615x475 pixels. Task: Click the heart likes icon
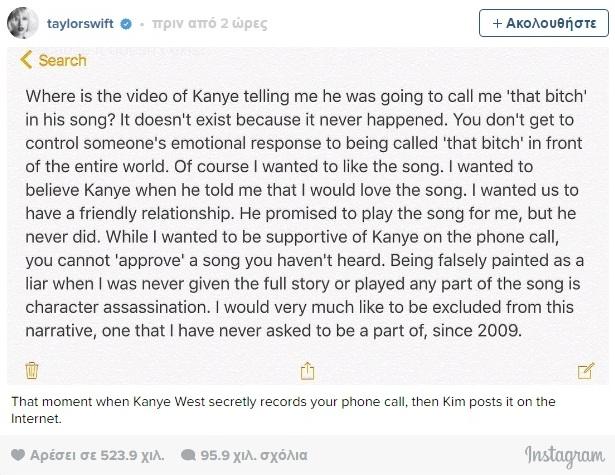click(x=17, y=453)
